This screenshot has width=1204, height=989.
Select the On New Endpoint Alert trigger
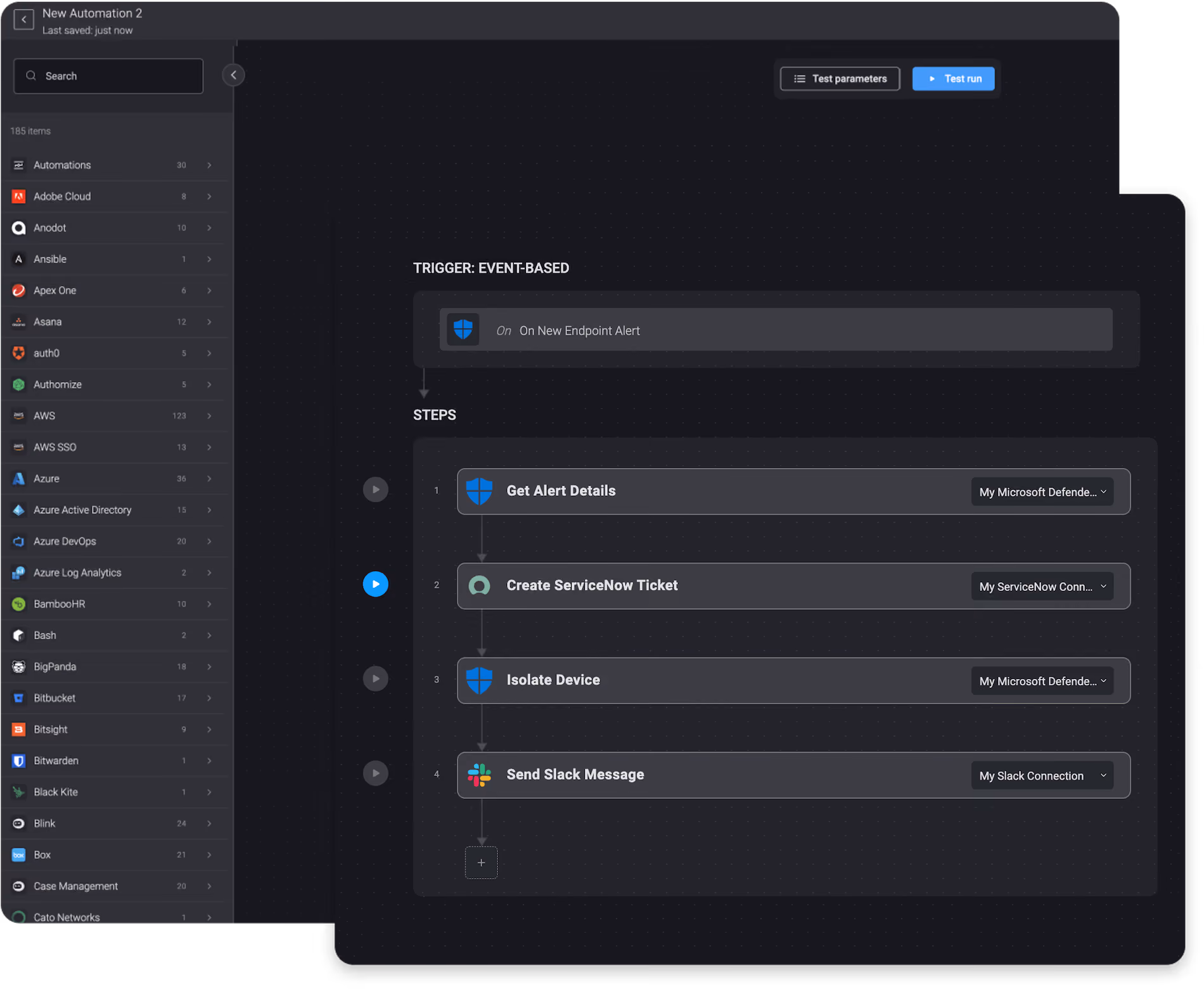coord(776,330)
